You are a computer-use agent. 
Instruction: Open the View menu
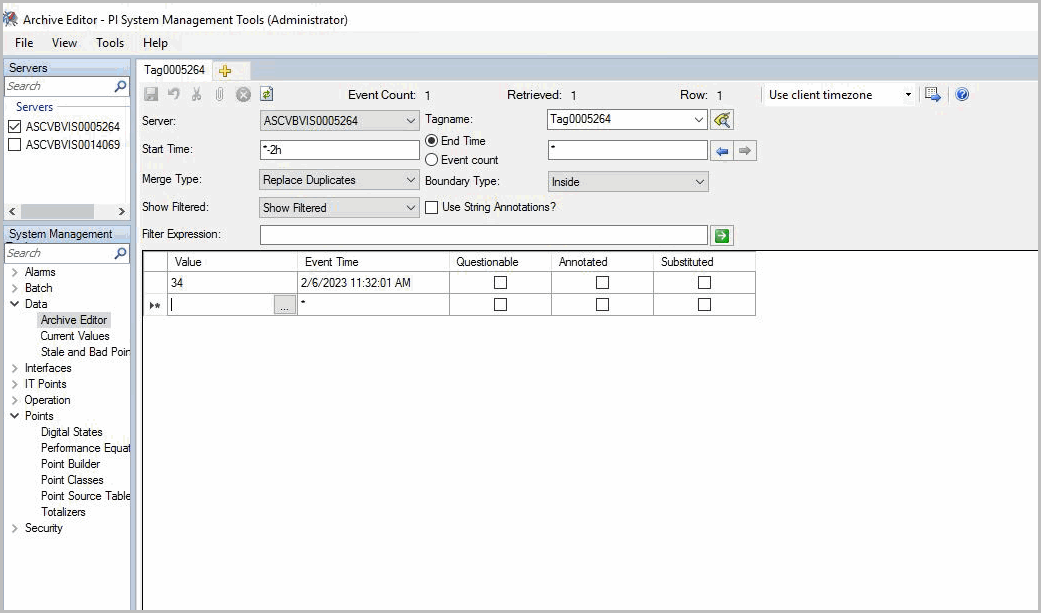[x=64, y=43]
